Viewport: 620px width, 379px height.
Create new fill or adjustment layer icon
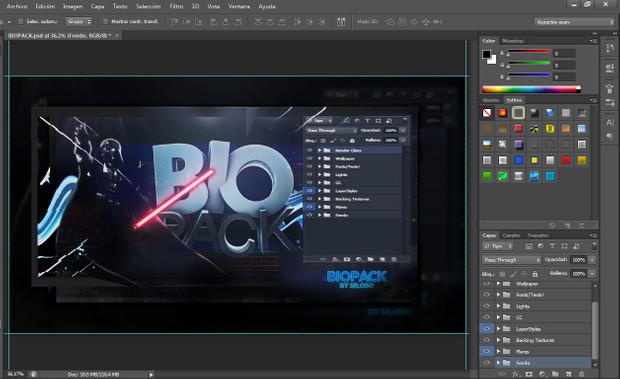(542, 374)
